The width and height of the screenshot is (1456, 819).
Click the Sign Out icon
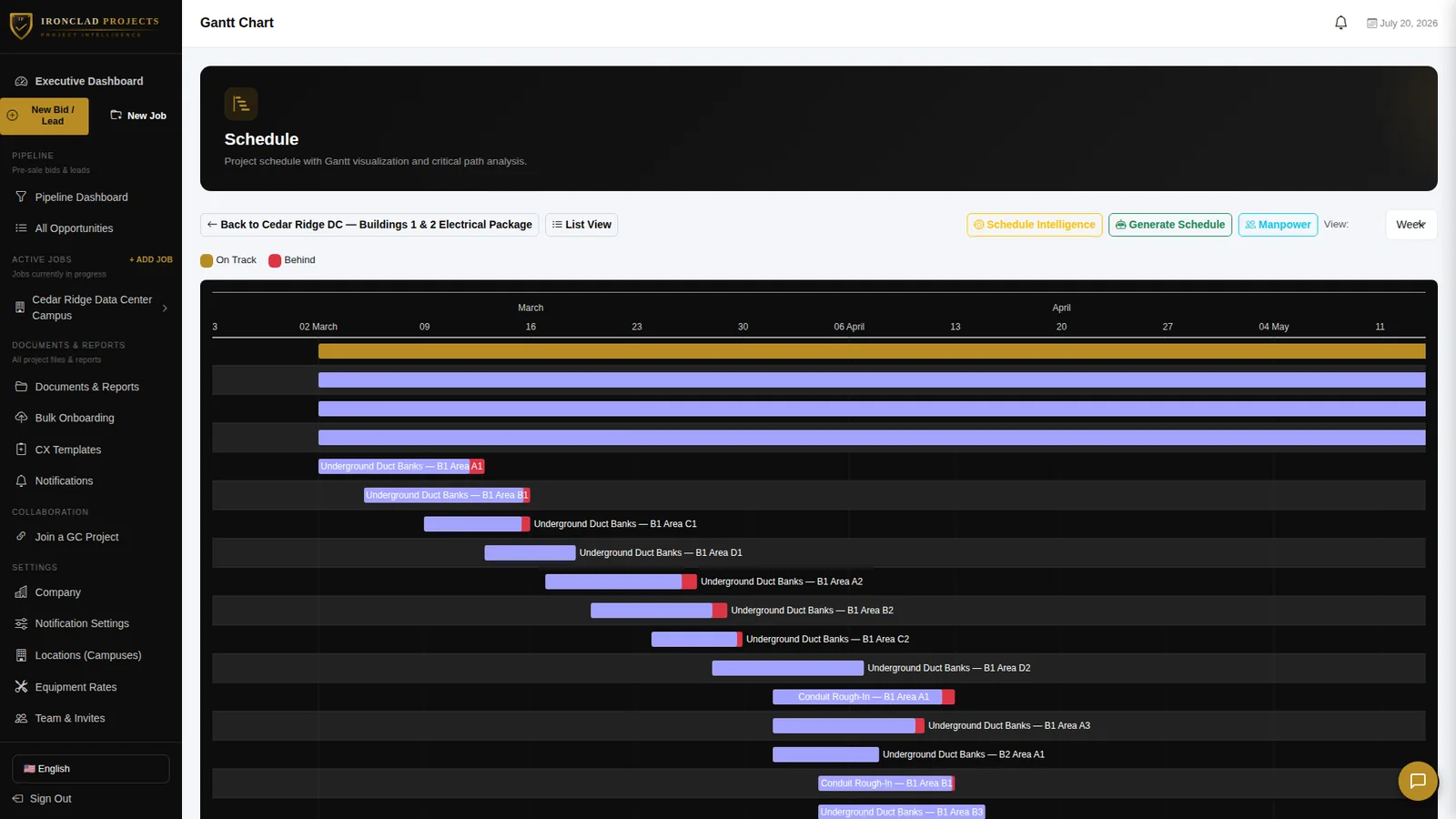[x=17, y=798]
